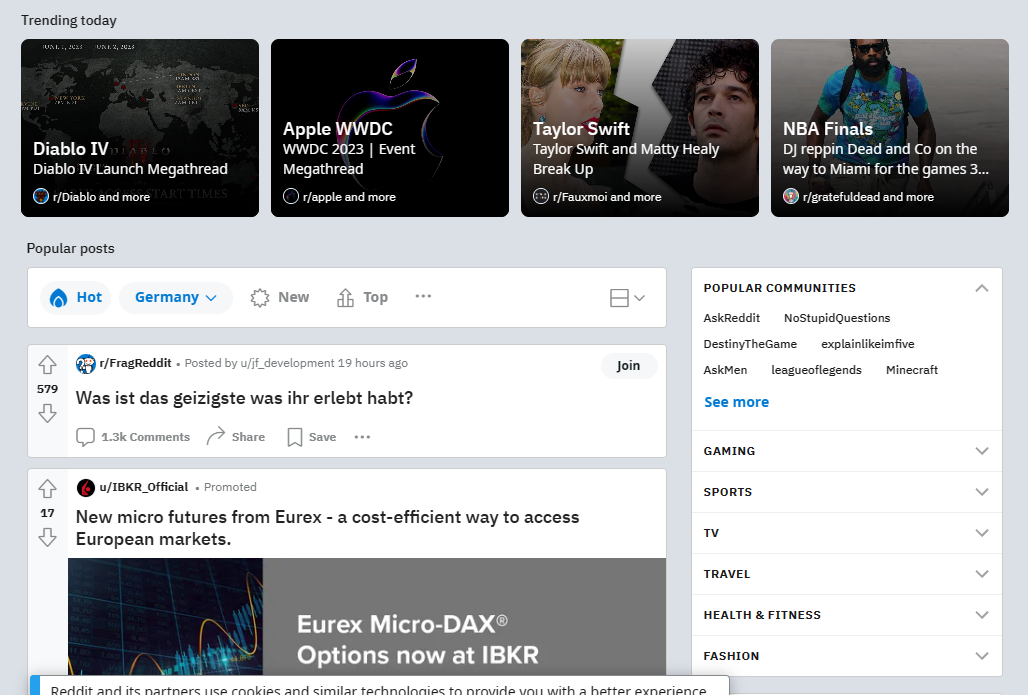Open comments icon on FragReddit post
Screen dimensions: 1028x695
pyautogui.click(x=85, y=437)
